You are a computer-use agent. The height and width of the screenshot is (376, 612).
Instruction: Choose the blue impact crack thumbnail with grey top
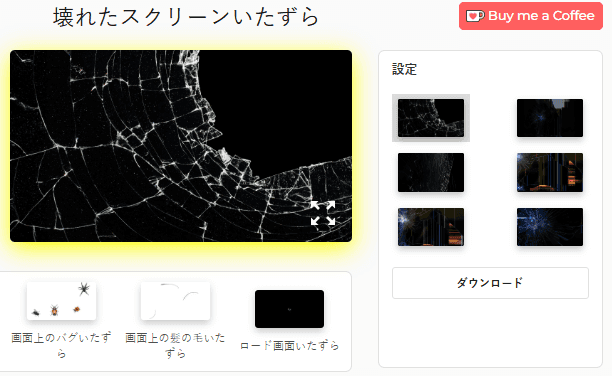point(550,118)
